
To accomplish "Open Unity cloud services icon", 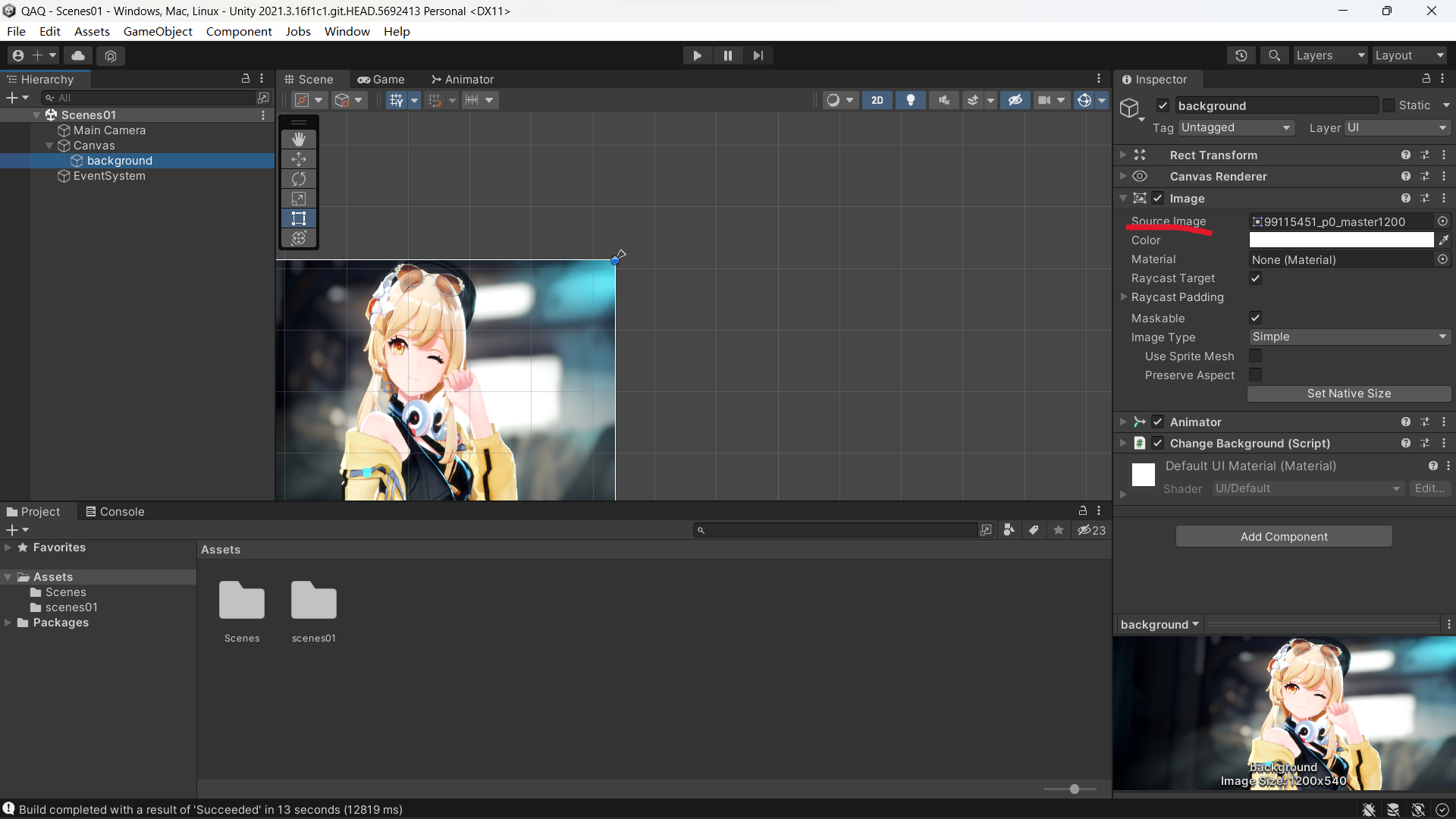I will tap(78, 55).
